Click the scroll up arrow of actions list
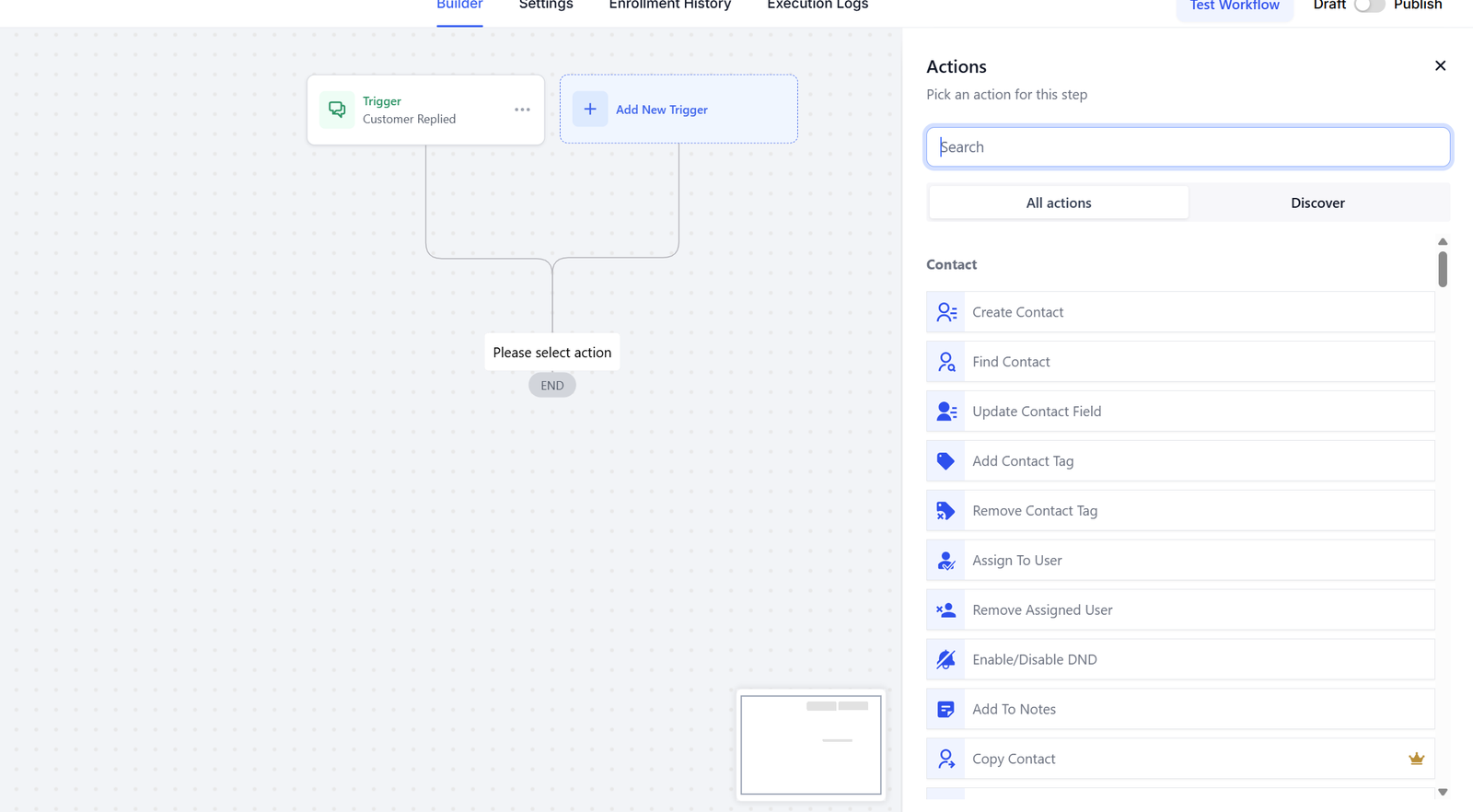Image resolution: width=1473 pixels, height=812 pixels. tap(1443, 241)
